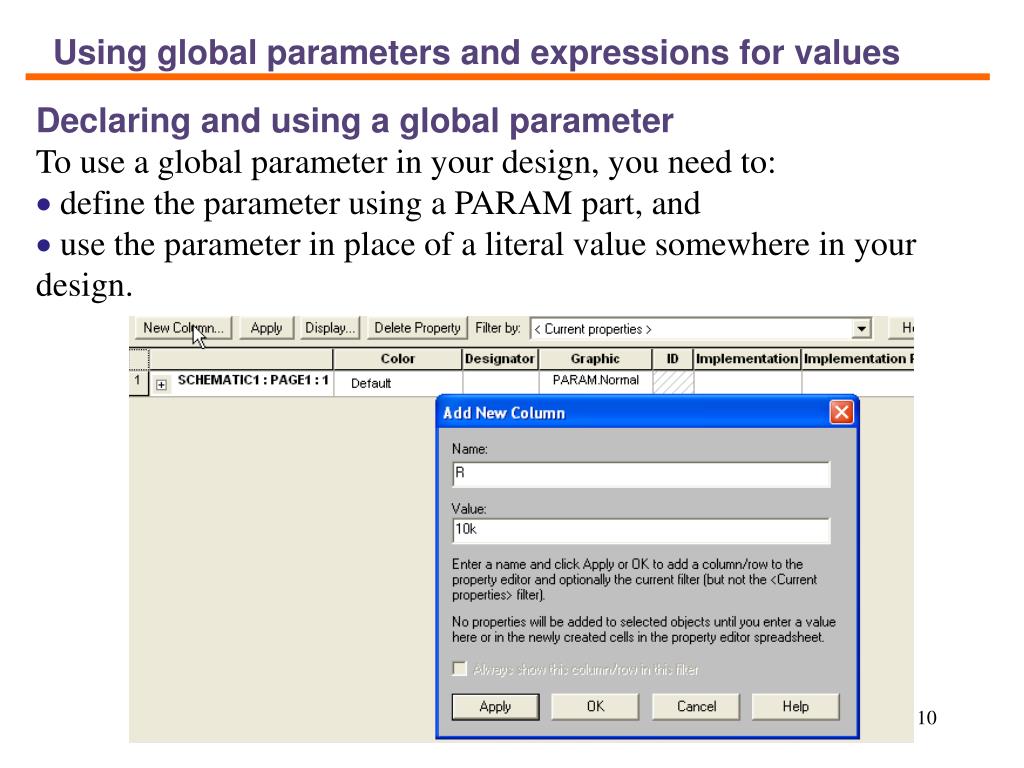Click the ID column header
Viewport: 1024px width, 768px height.
673,359
